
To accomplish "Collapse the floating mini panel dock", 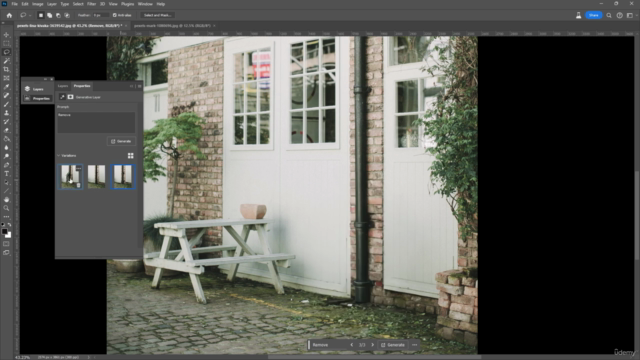I will pos(45,79).
